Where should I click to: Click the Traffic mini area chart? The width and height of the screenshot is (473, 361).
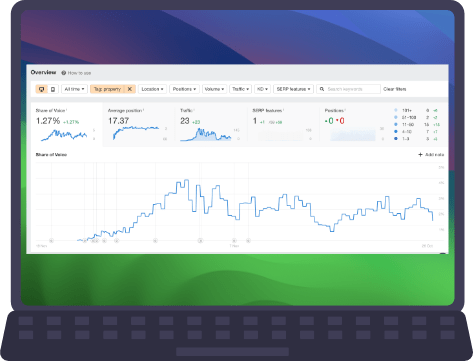click(206, 135)
